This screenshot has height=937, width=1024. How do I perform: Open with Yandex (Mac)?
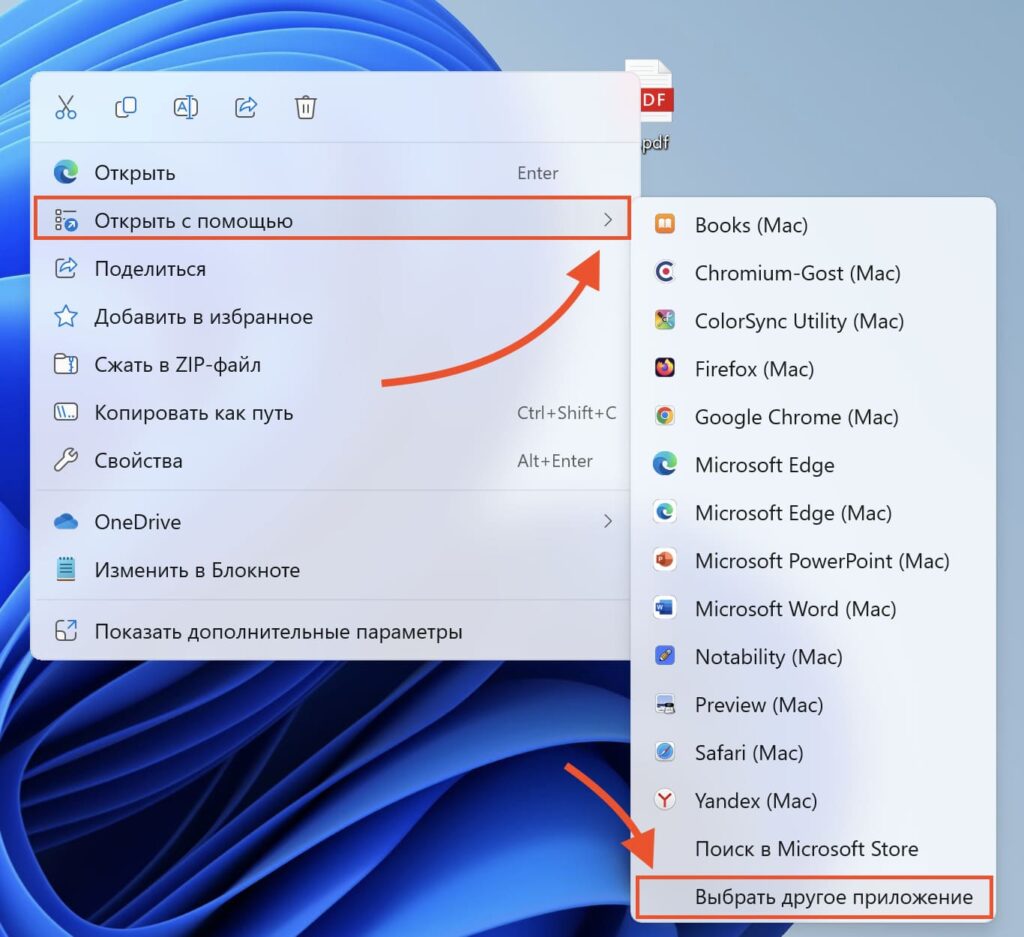(813, 801)
